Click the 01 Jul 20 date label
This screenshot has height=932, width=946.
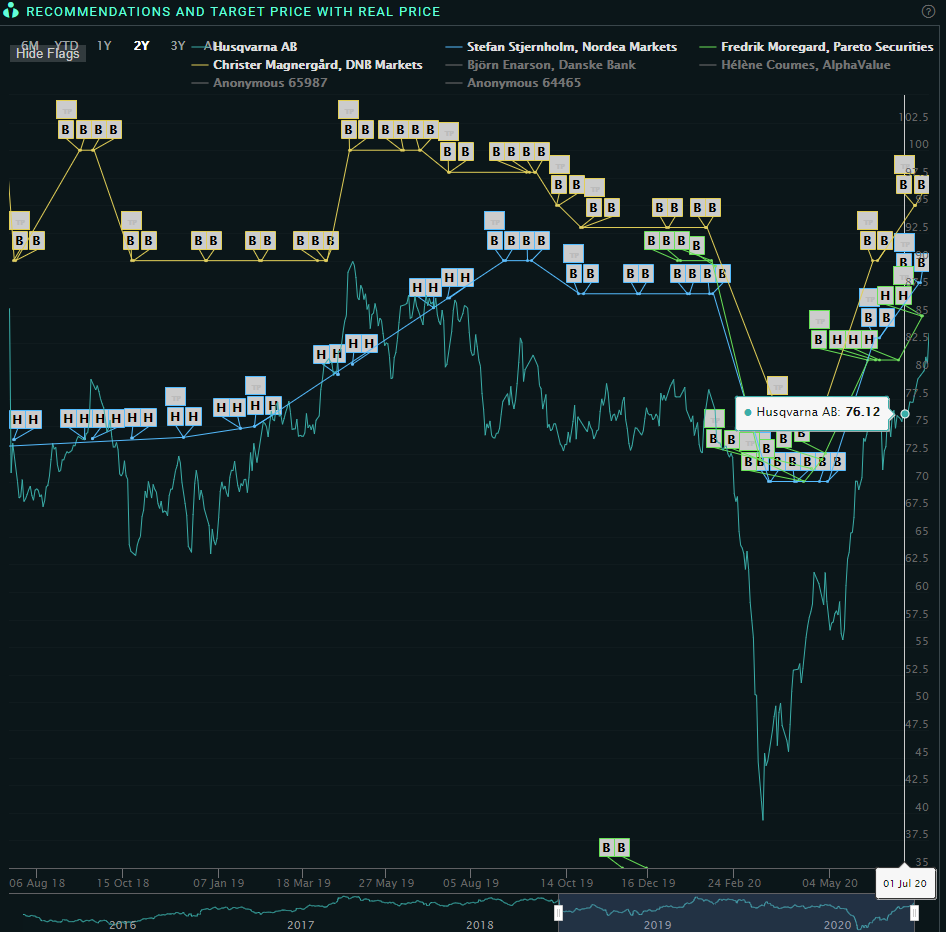(904, 884)
